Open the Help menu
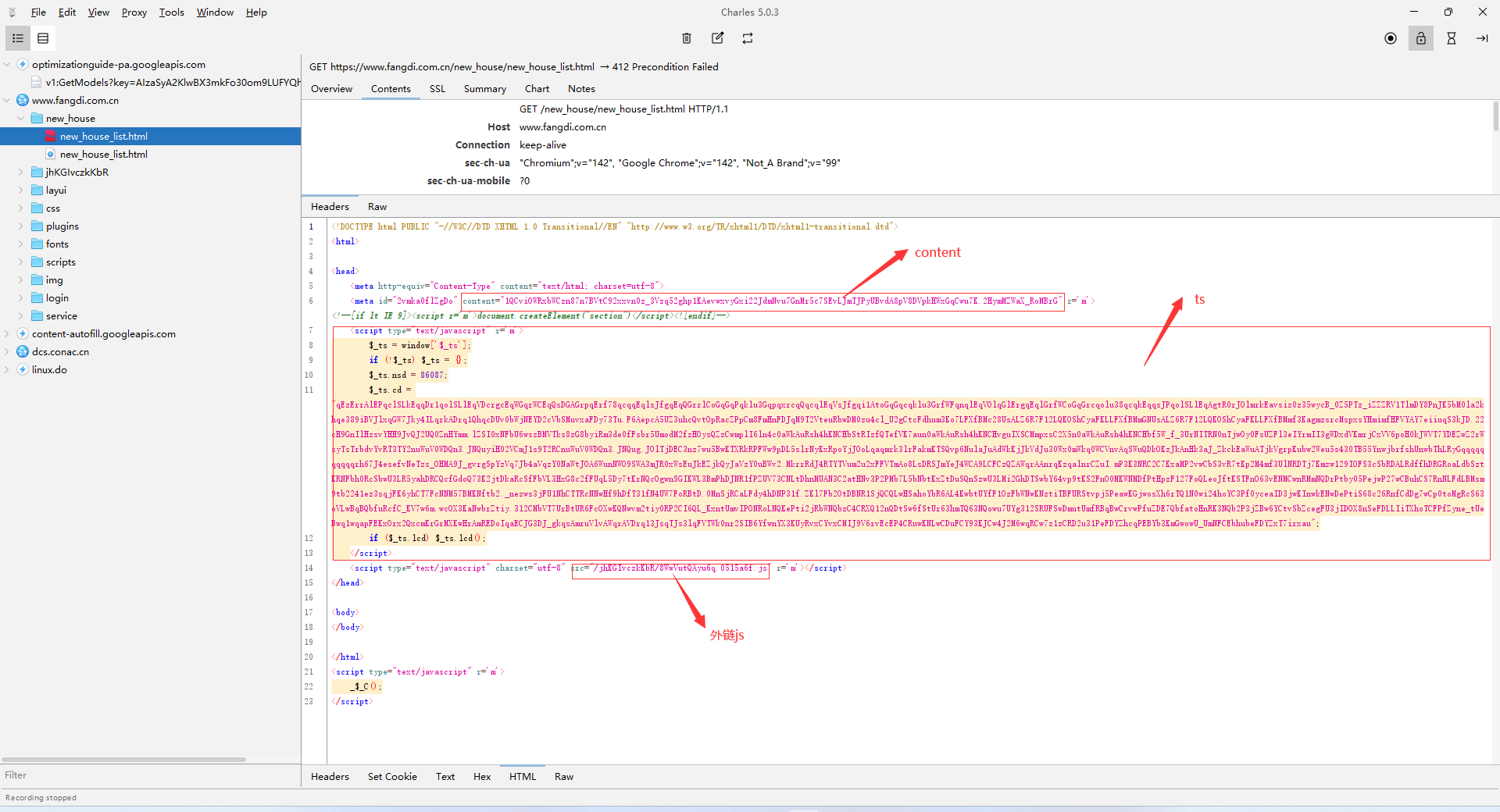This screenshot has height=812, width=1500. pyautogui.click(x=256, y=12)
